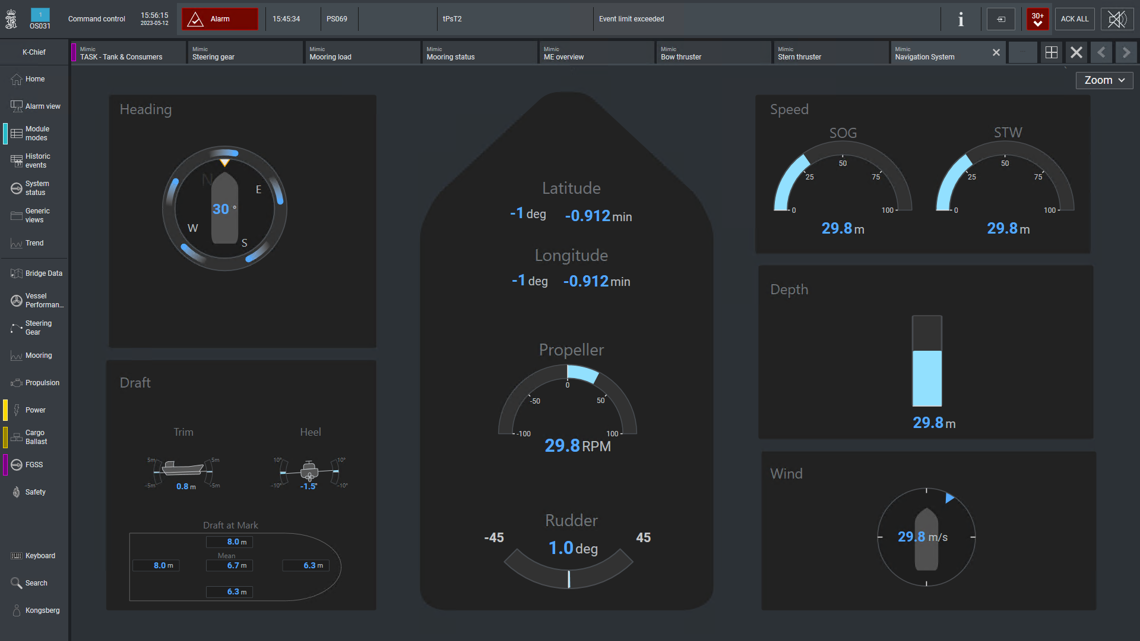
Task: Toggle the split grid layout view
Action: [x=1051, y=53]
